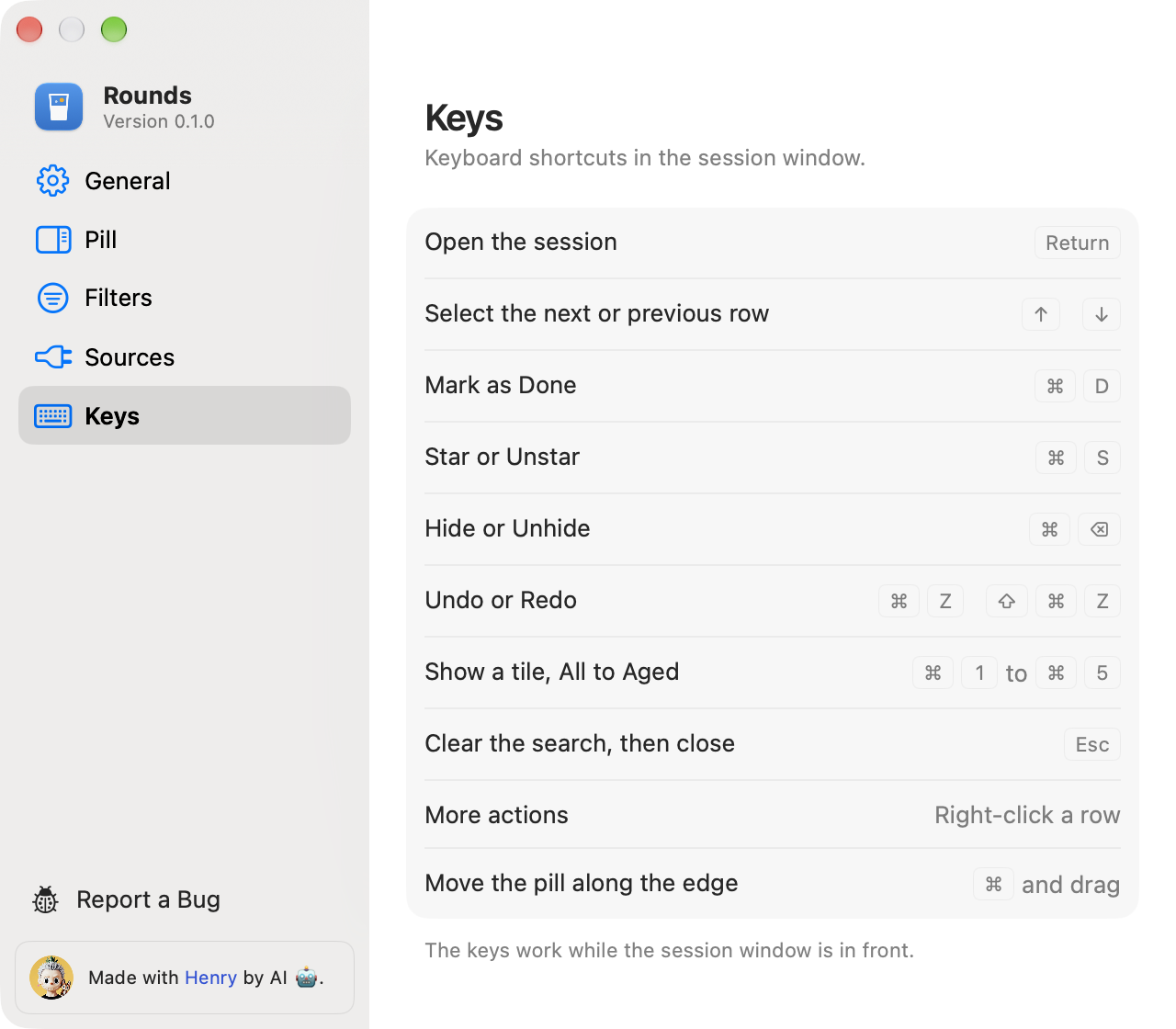Click the shift key icon in Undo row
This screenshot has height=1029, width=1176.
point(1007,601)
